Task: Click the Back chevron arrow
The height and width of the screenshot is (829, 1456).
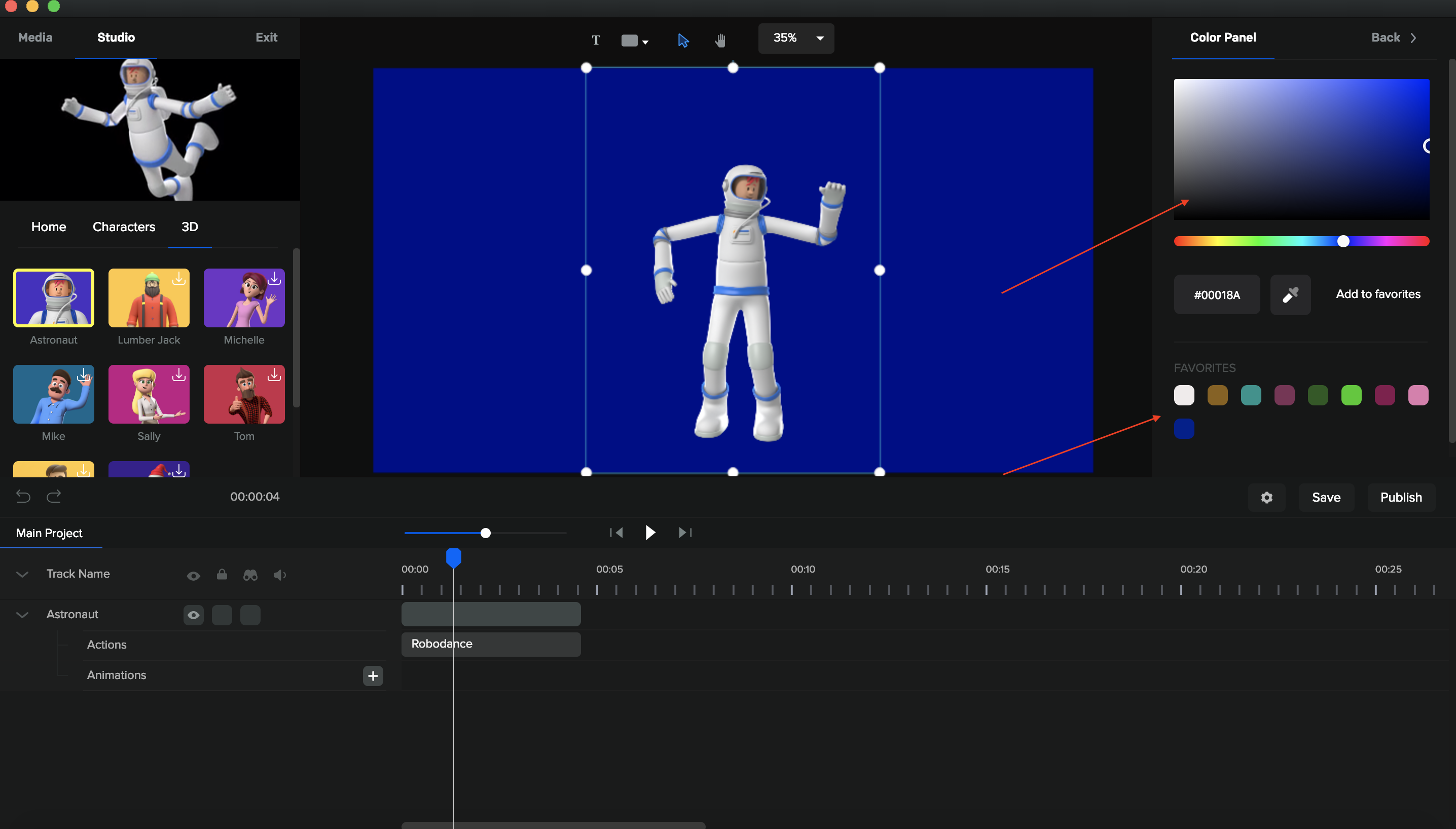Action: click(1413, 37)
